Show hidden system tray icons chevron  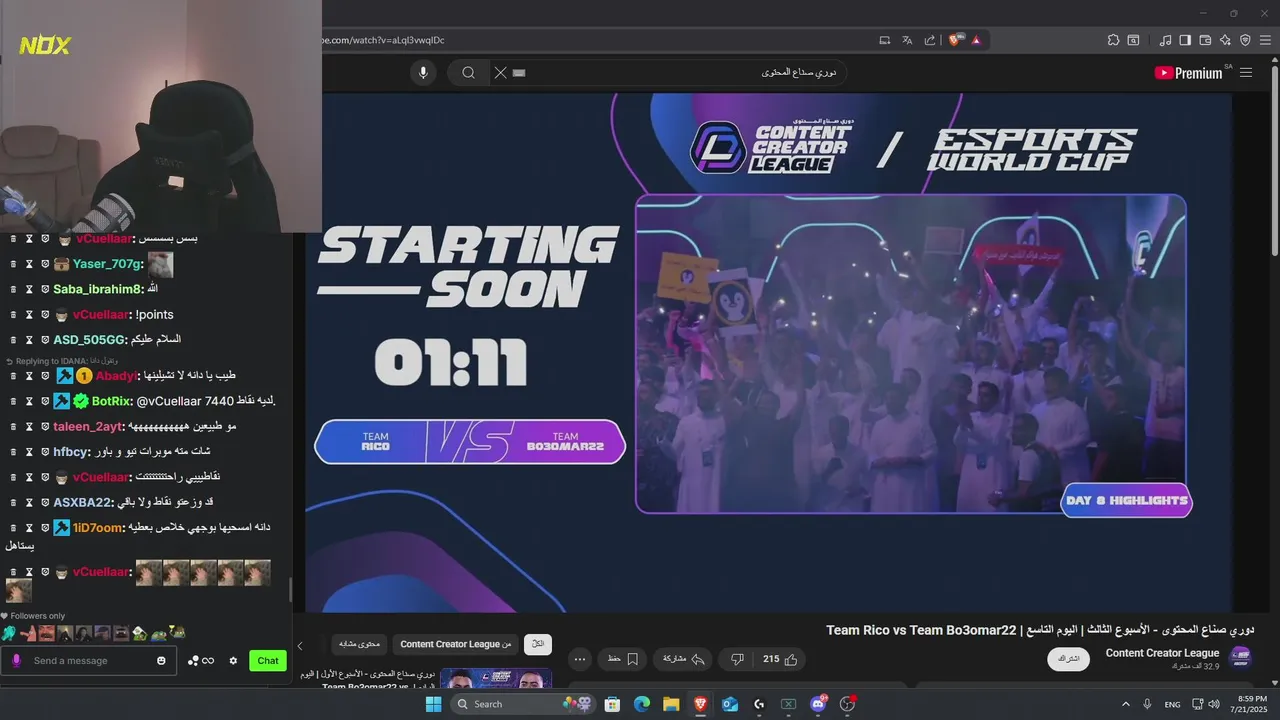pyautogui.click(x=1126, y=704)
